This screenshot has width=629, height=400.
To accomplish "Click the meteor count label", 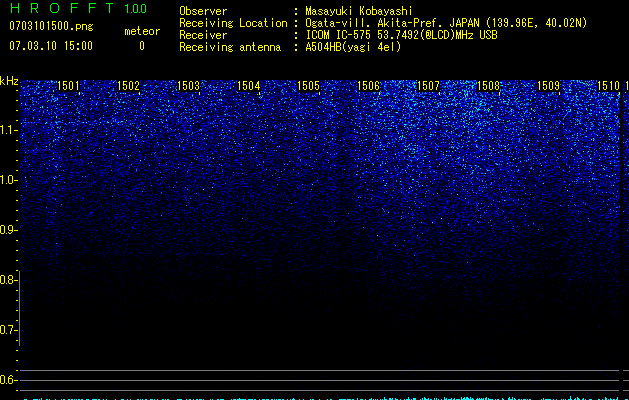I will [142, 31].
